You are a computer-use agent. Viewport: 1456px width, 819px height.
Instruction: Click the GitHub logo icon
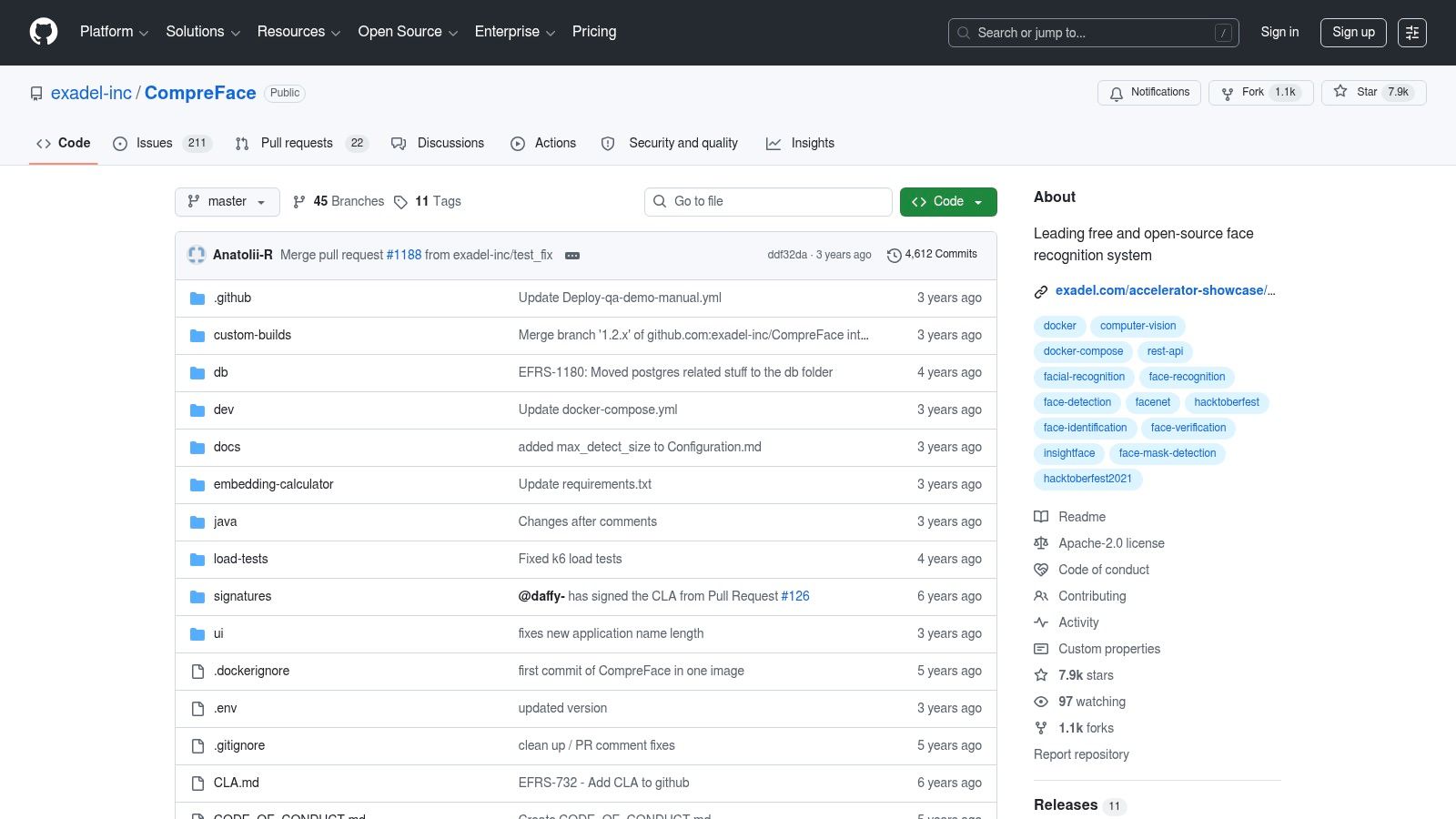[44, 32]
